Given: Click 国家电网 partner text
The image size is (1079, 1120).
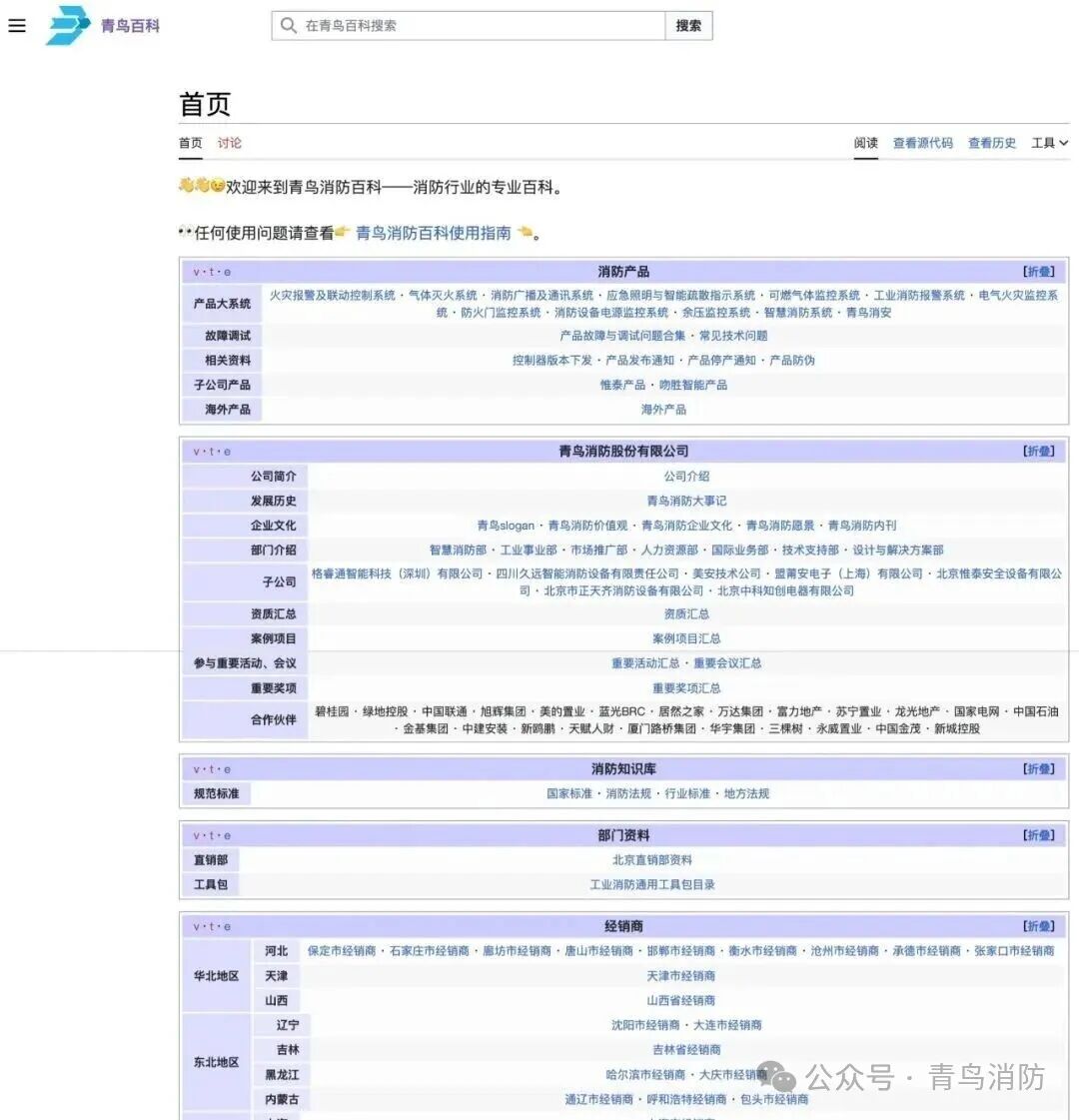Looking at the screenshot, I should pos(976,711).
